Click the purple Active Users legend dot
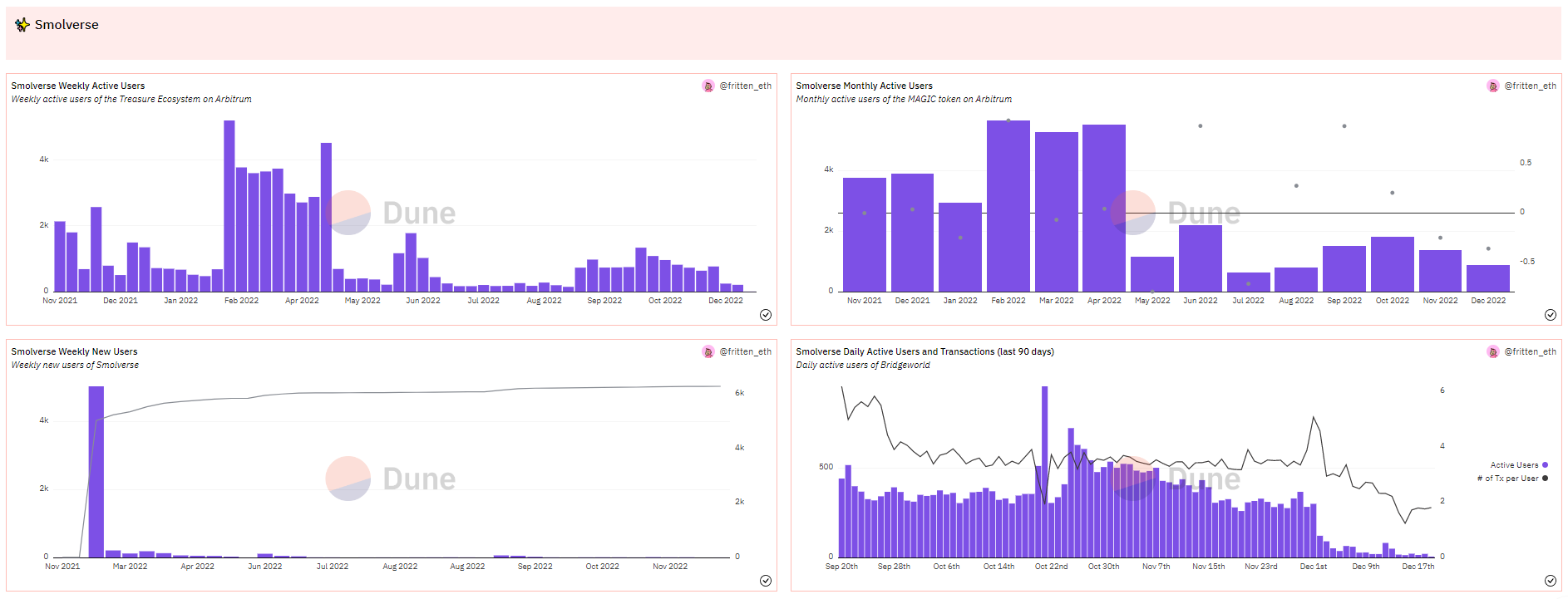This screenshot has width=1568, height=599. click(x=1546, y=465)
